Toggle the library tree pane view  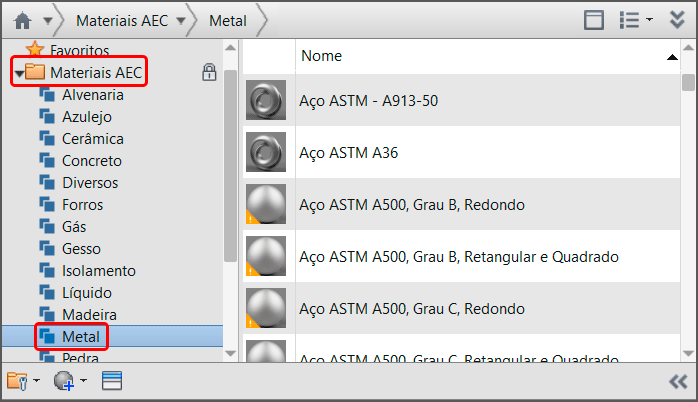[x=594, y=19]
